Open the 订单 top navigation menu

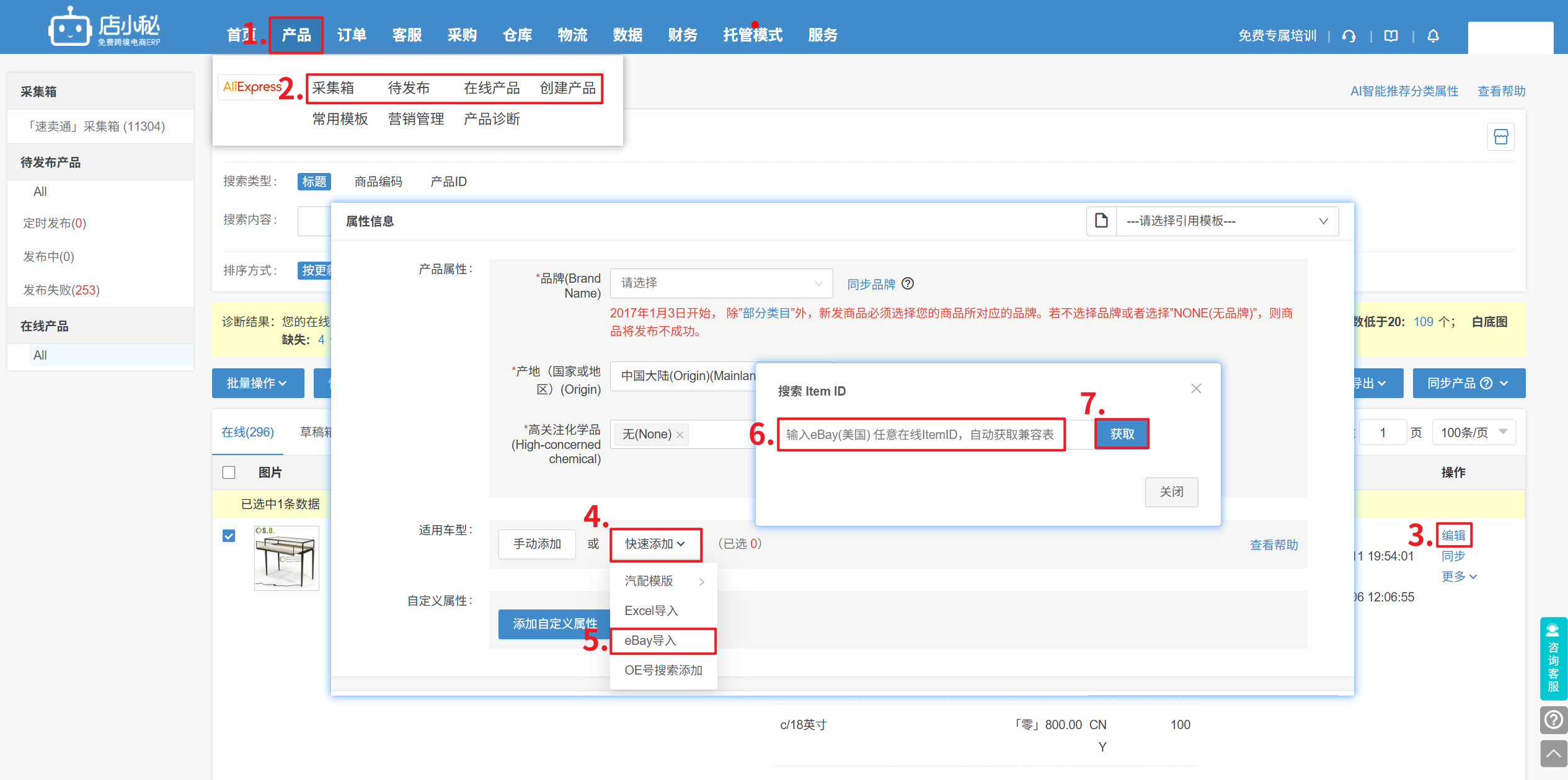(x=352, y=35)
